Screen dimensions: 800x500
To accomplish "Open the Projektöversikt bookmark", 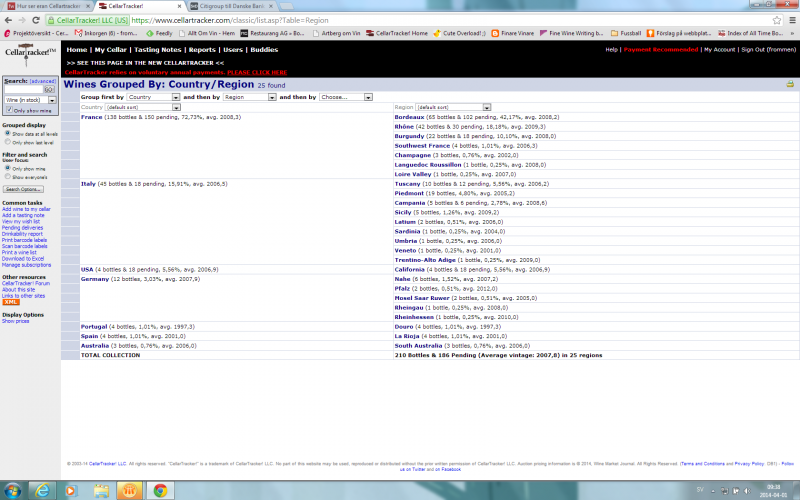I will point(36,33).
